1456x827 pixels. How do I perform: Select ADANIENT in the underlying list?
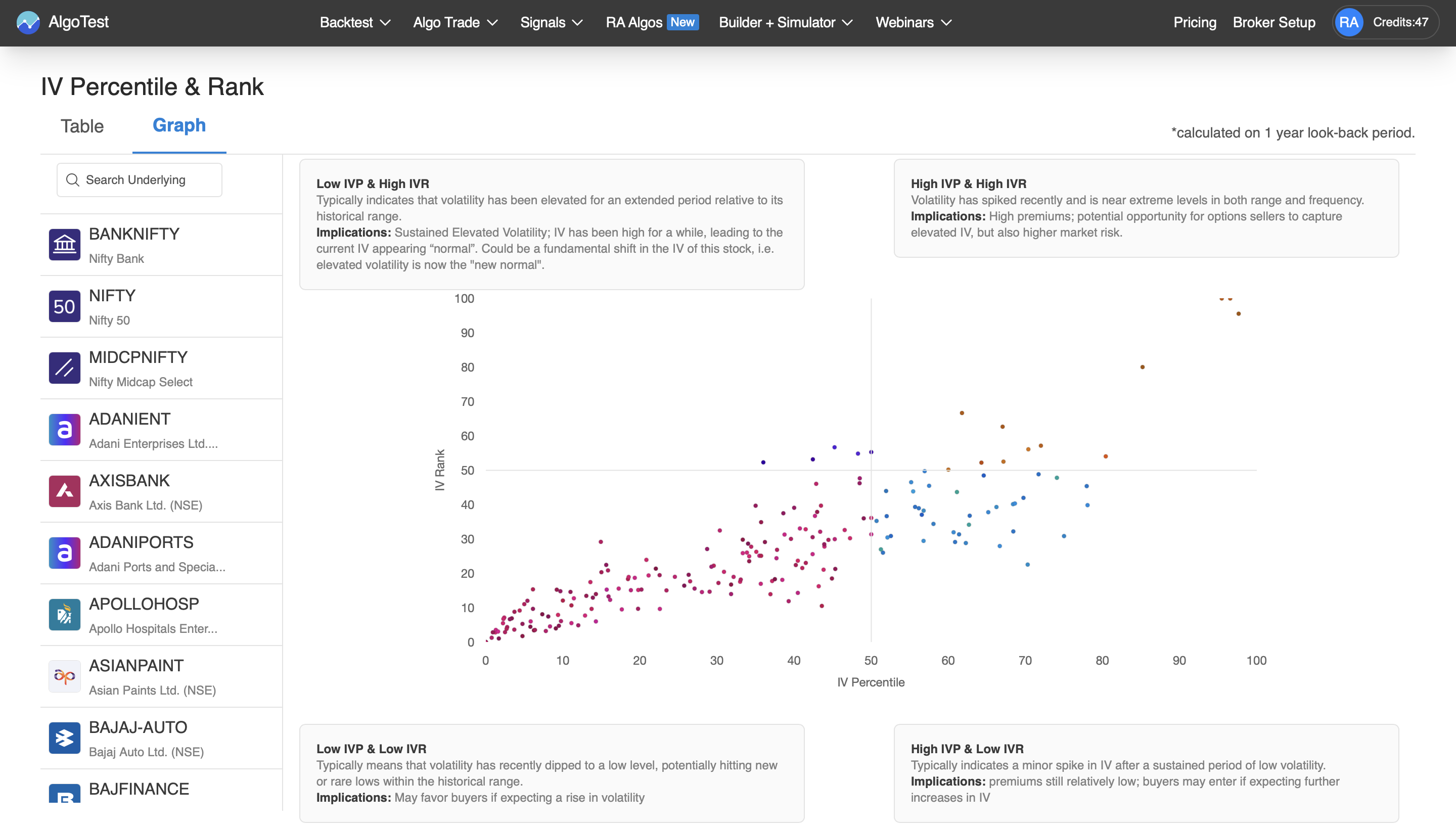pyautogui.click(x=161, y=430)
